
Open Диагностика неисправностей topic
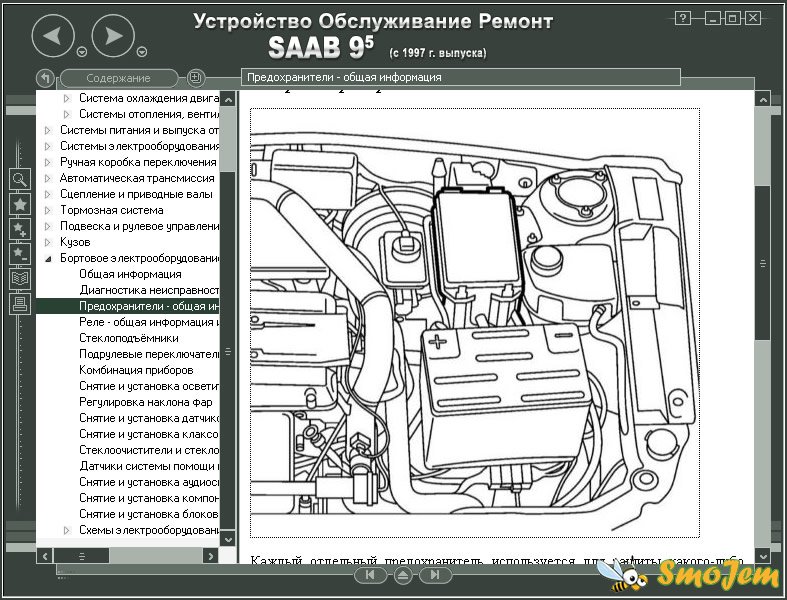click(149, 290)
